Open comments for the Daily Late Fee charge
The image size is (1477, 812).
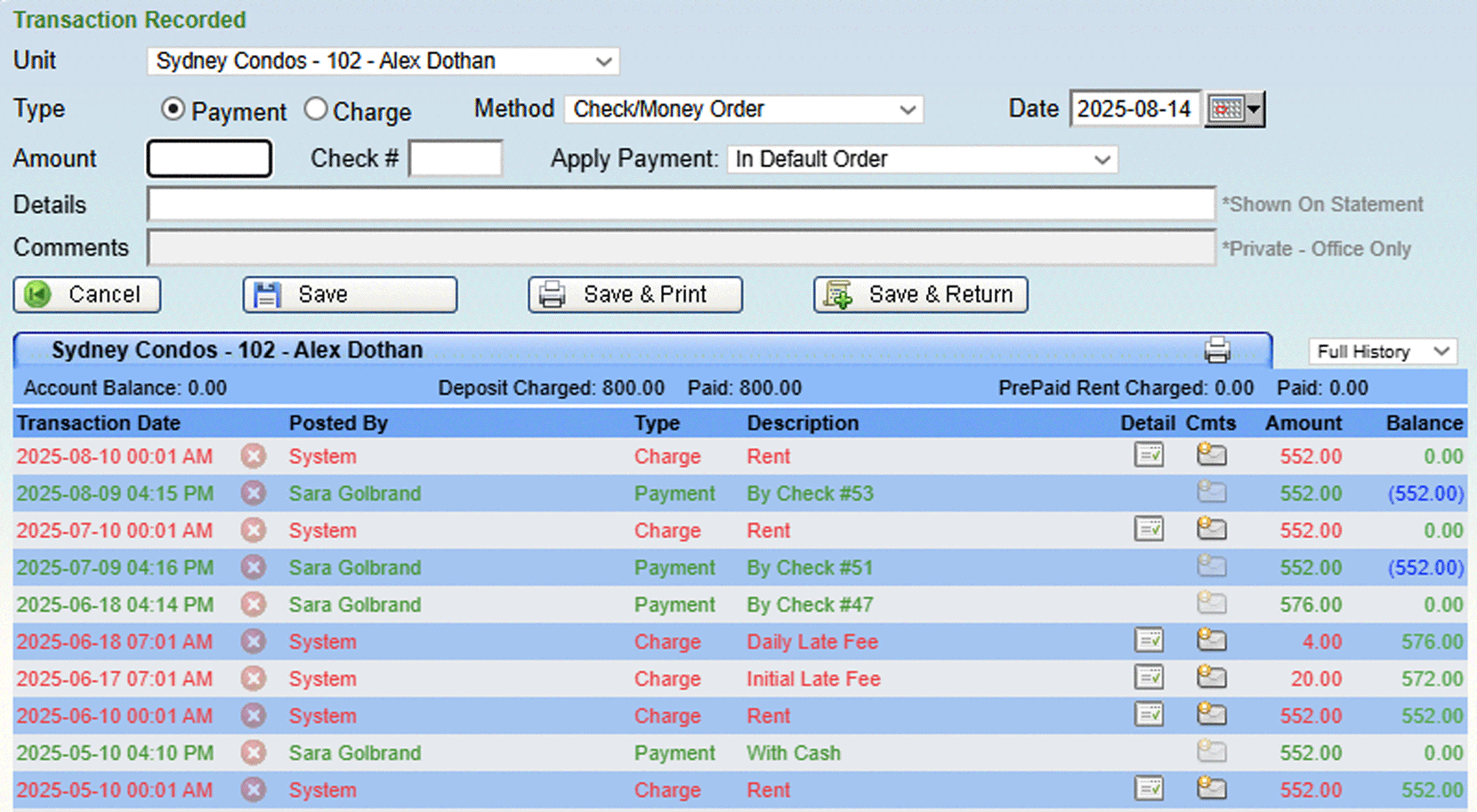point(1212,640)
